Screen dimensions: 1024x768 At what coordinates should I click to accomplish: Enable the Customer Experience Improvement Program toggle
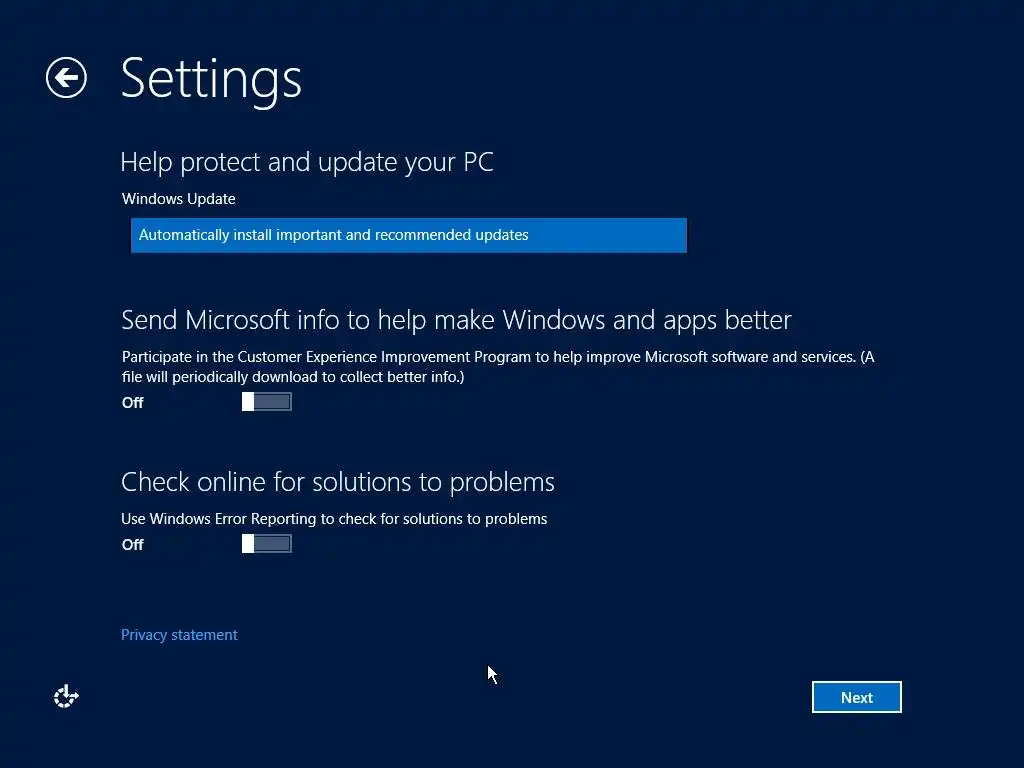pos(267,402)
